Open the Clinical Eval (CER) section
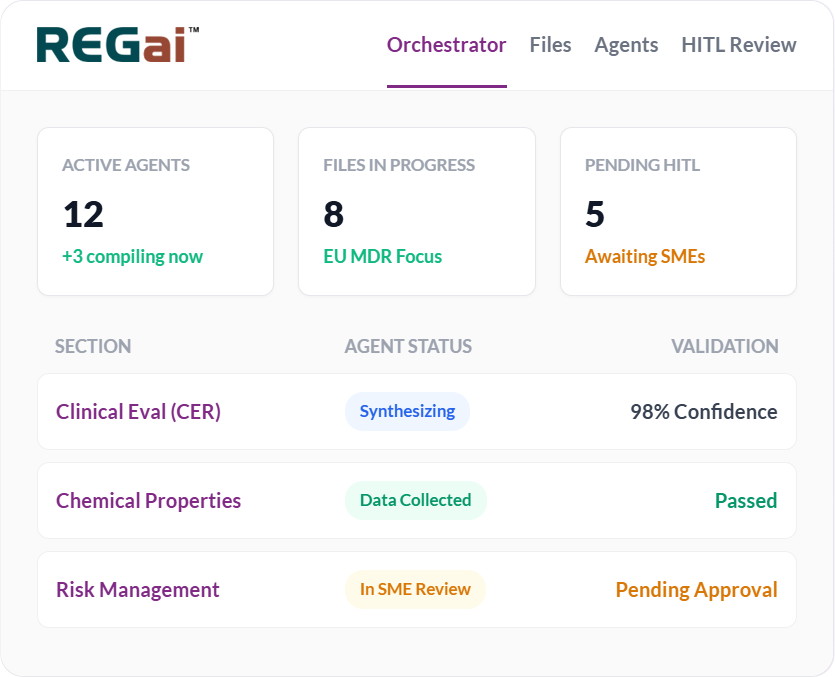The width and height of the screenshot is (835, 677). coord(138,411)
